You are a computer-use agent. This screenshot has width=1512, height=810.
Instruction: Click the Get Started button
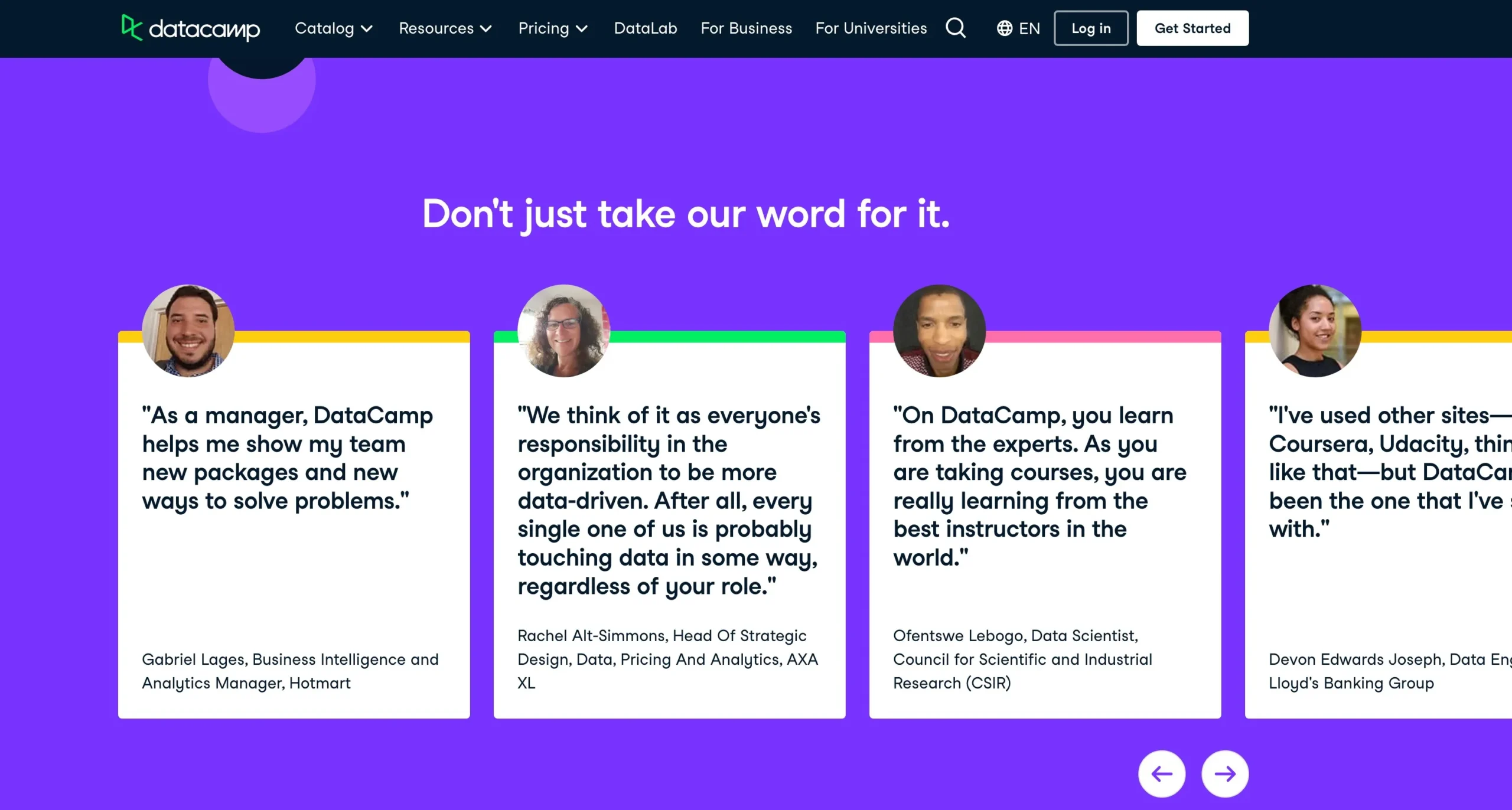click(1192, 28)
